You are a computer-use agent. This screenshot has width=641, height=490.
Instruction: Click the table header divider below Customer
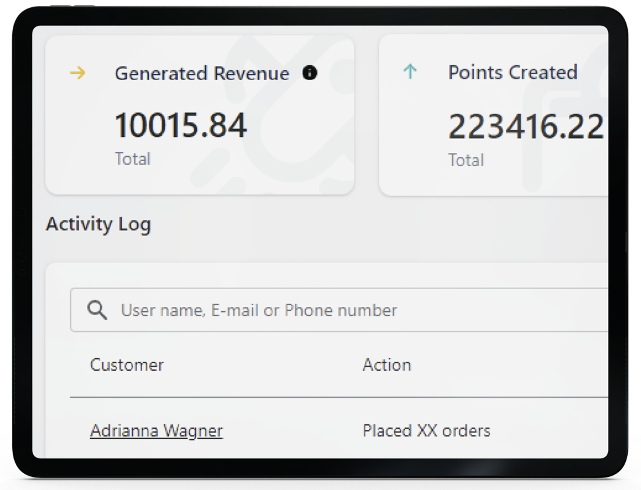(x=200, y=397)
